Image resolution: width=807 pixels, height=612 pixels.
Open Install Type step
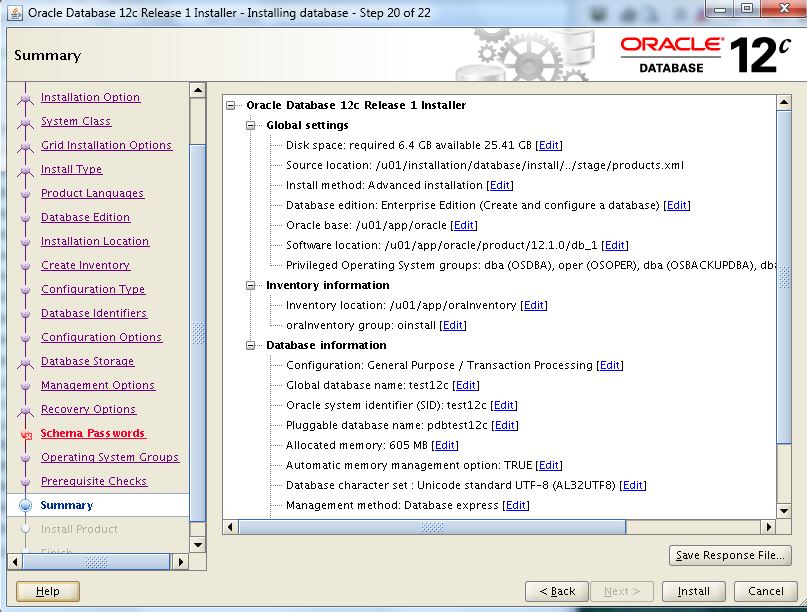[x=72, y=169]
